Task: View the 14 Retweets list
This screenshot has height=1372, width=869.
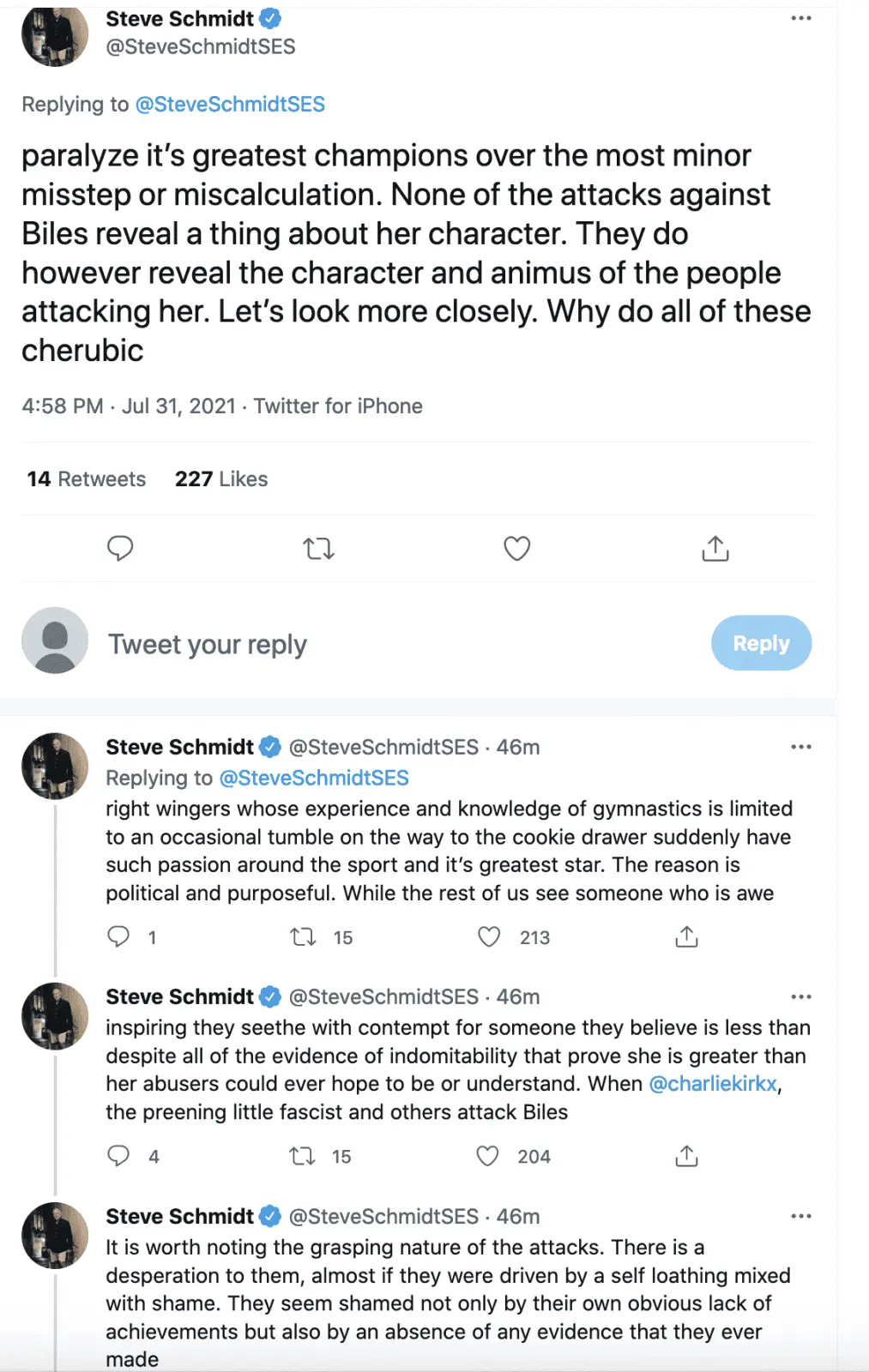Action: click(x=86, y=479)
